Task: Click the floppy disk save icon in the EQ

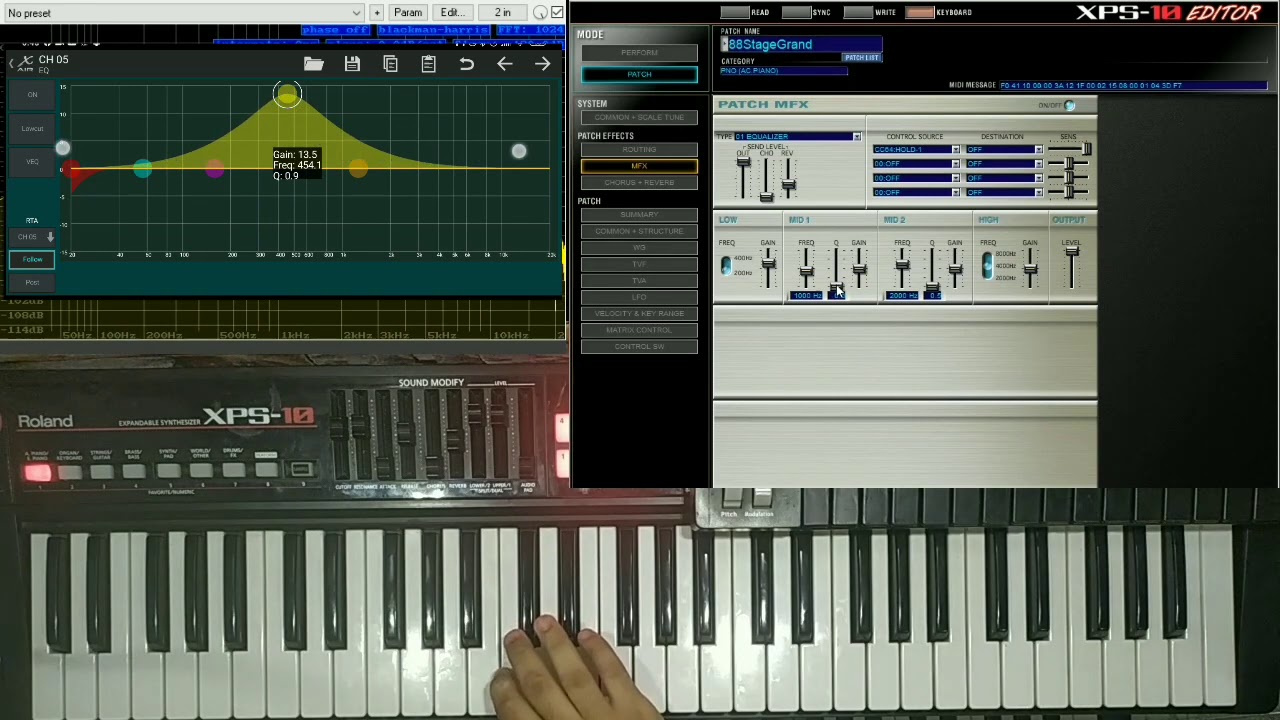Action: (352, 64)
